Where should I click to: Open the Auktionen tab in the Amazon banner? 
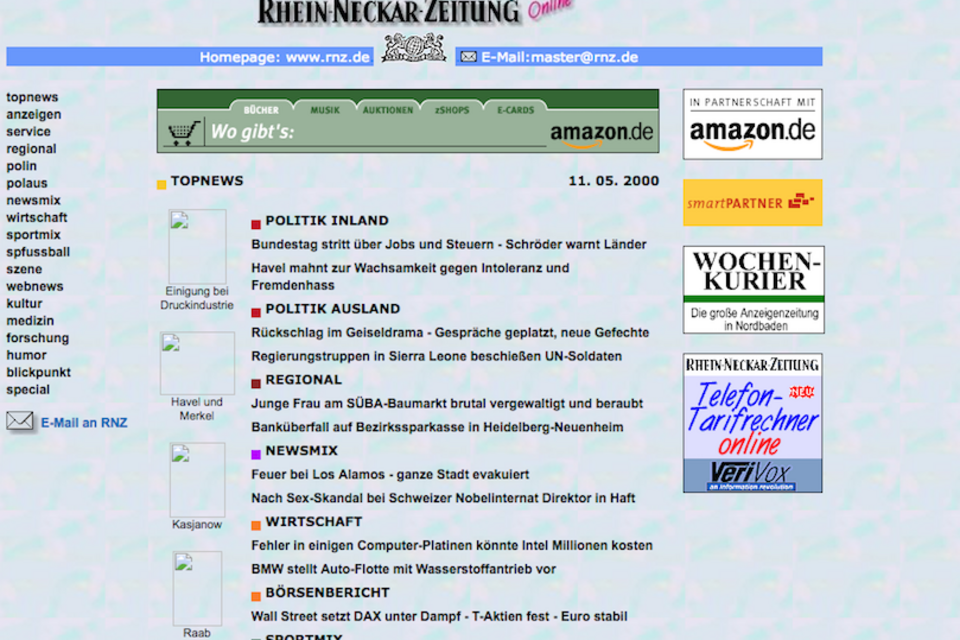(x=388, y=110)
